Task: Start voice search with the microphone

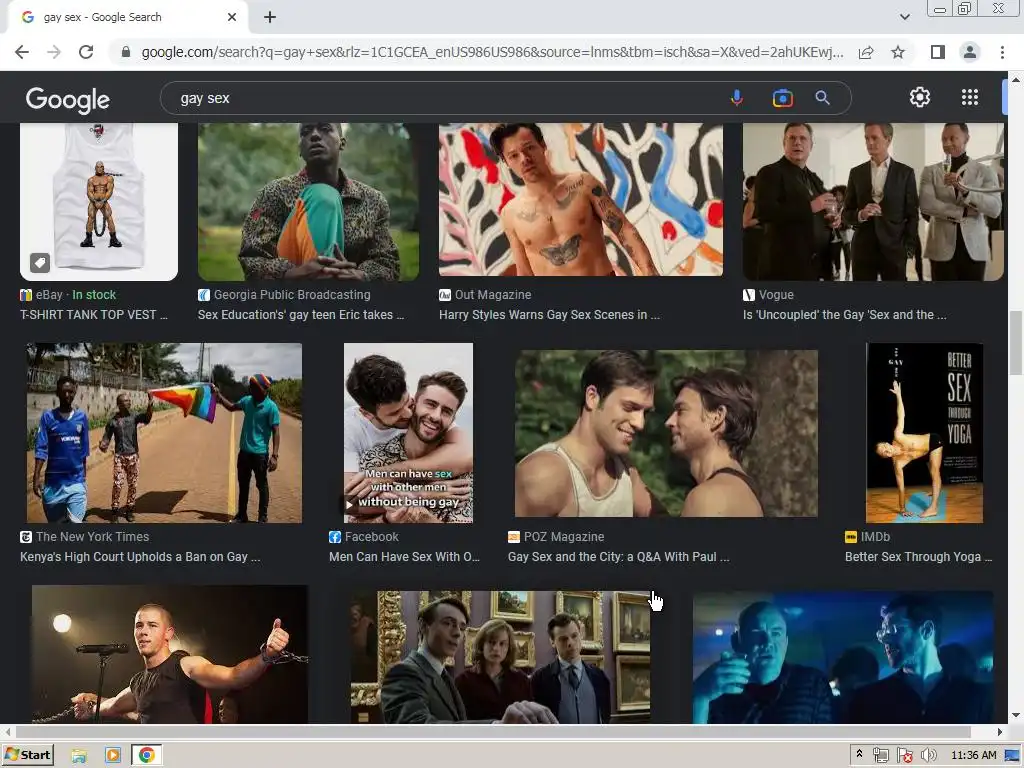Action: 737,98
